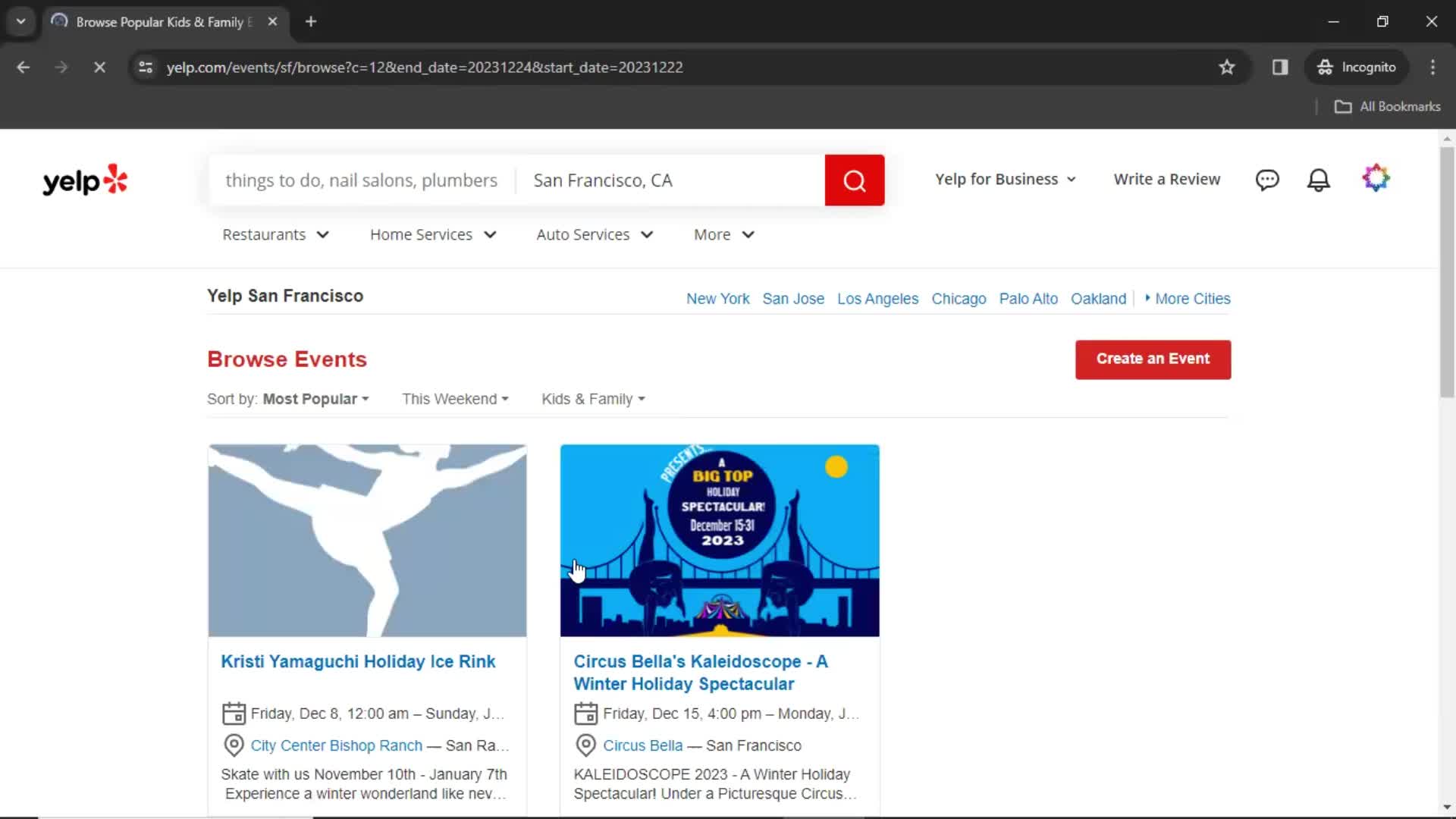The height and width of the screenshot is (819, 1456).
Task: Open the user profile avatar menu
Action: point(1376,178)
